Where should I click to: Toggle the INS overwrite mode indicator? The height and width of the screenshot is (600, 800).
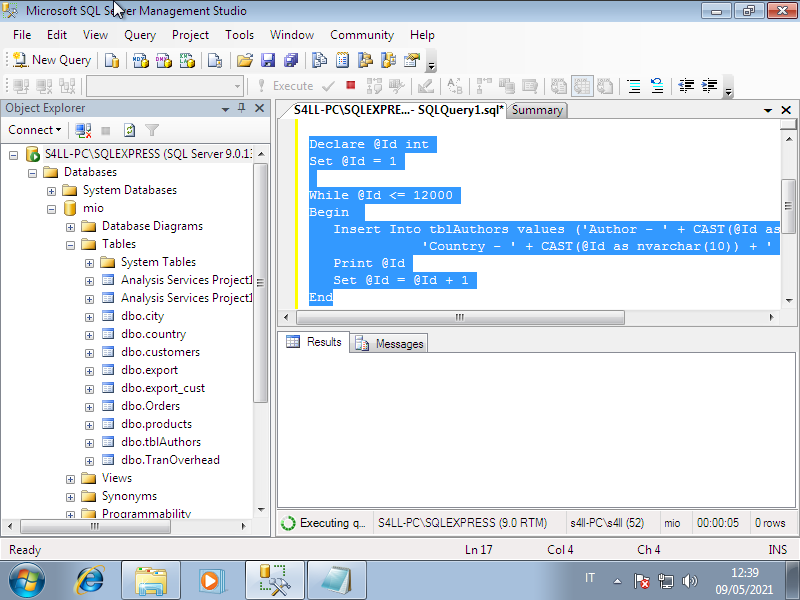tap(777, 549)
